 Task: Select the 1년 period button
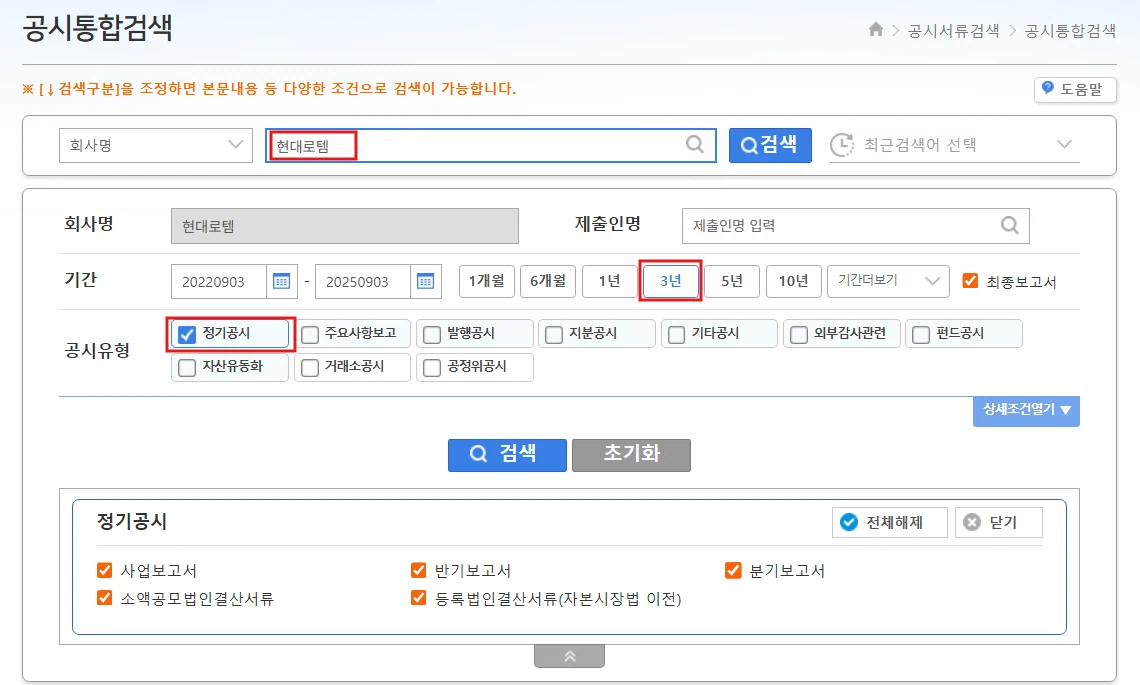(x=609, y=281)
